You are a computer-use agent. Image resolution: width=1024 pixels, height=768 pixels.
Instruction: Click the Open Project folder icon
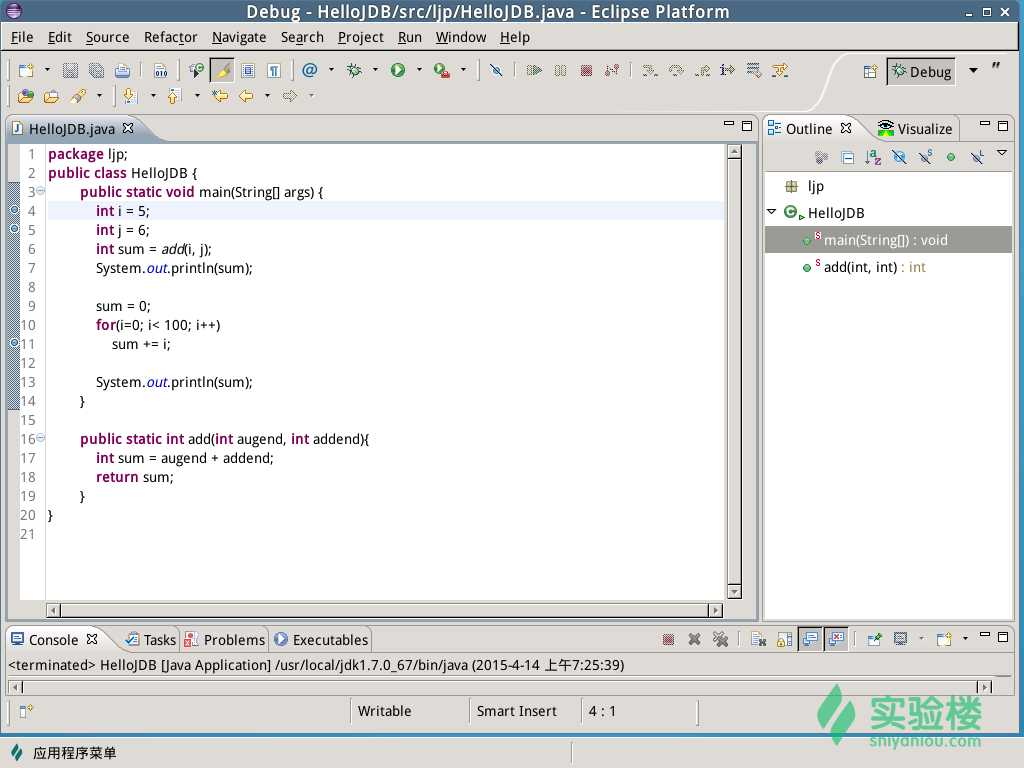pos(51,97)
